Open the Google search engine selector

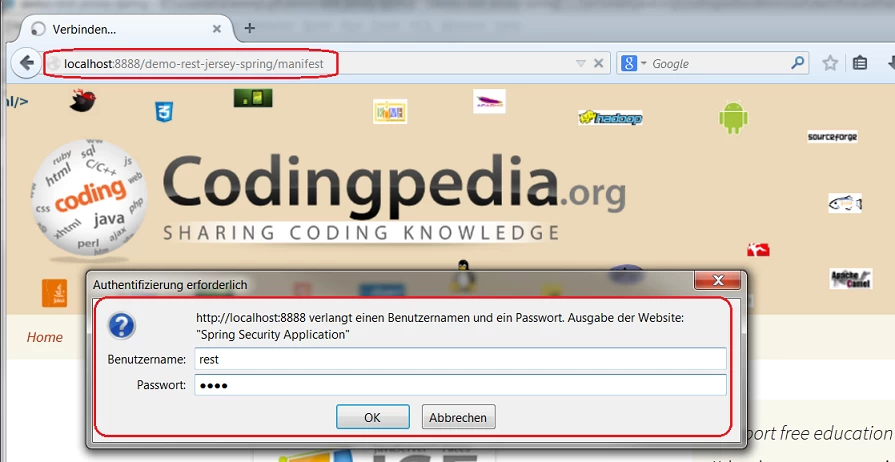(634, 63)
